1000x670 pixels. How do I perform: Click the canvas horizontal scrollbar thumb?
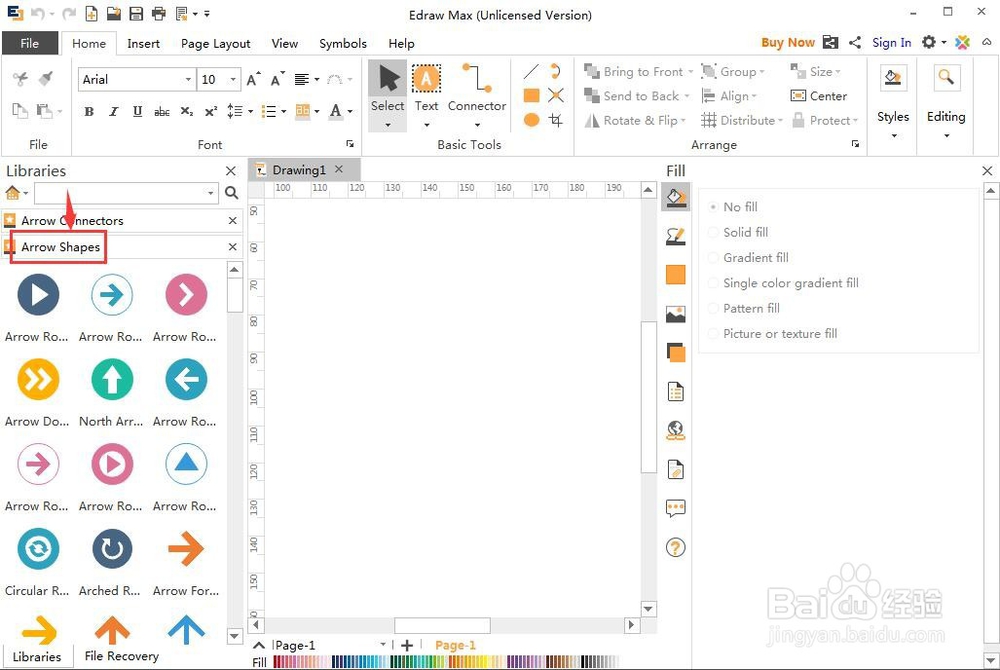point(442,625)
